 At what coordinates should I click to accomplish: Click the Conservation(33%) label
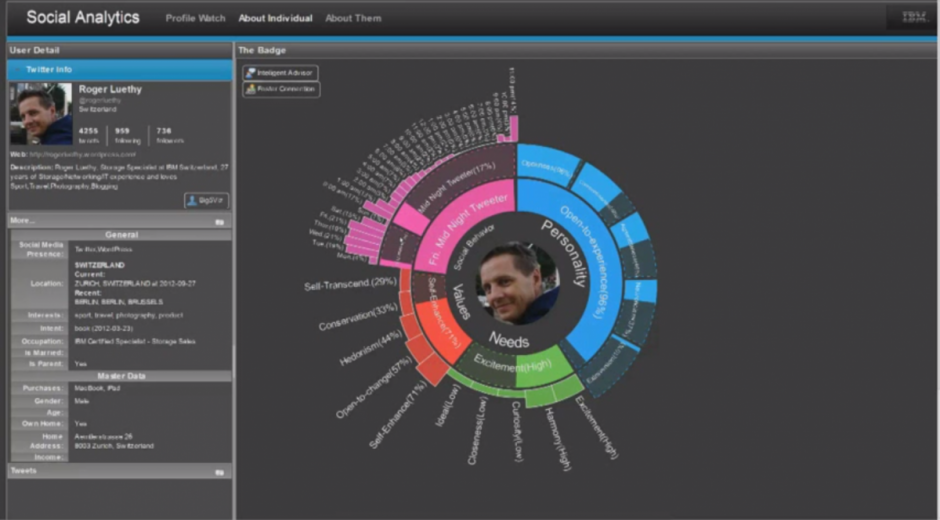tap(358, 317)
